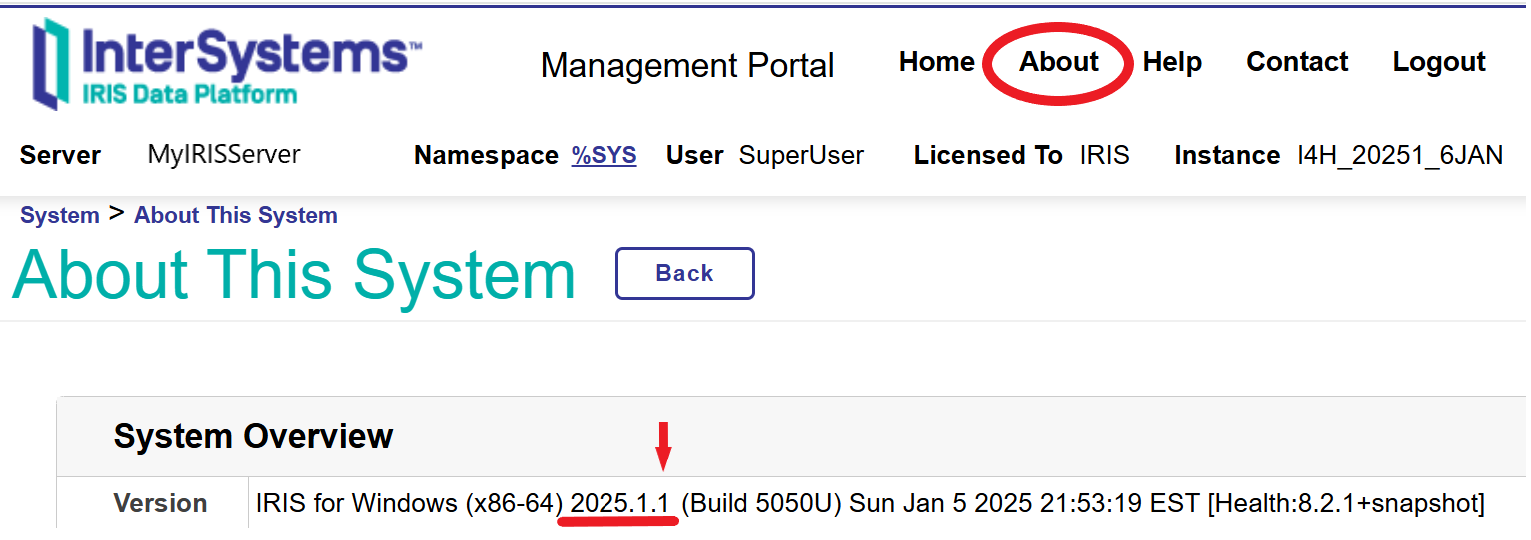Click the underlined version number 2025.1.1
1531x540 pixels.
(x=619, y=503)
